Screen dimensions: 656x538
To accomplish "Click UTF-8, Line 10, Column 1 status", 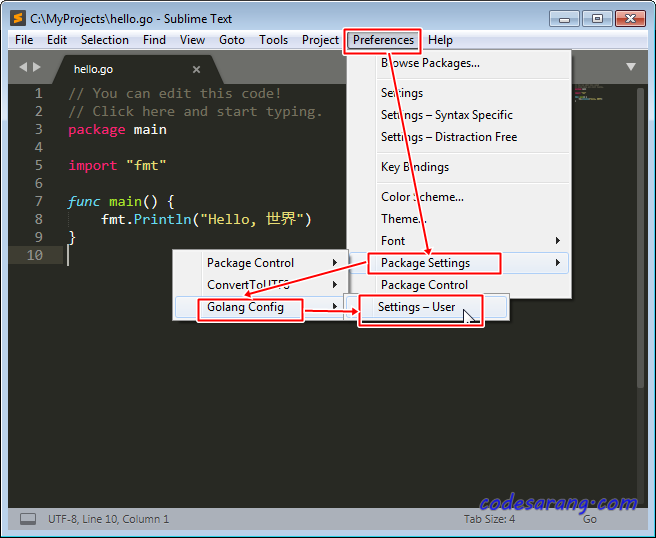I will pyautogui.click(x=108, y=519).
